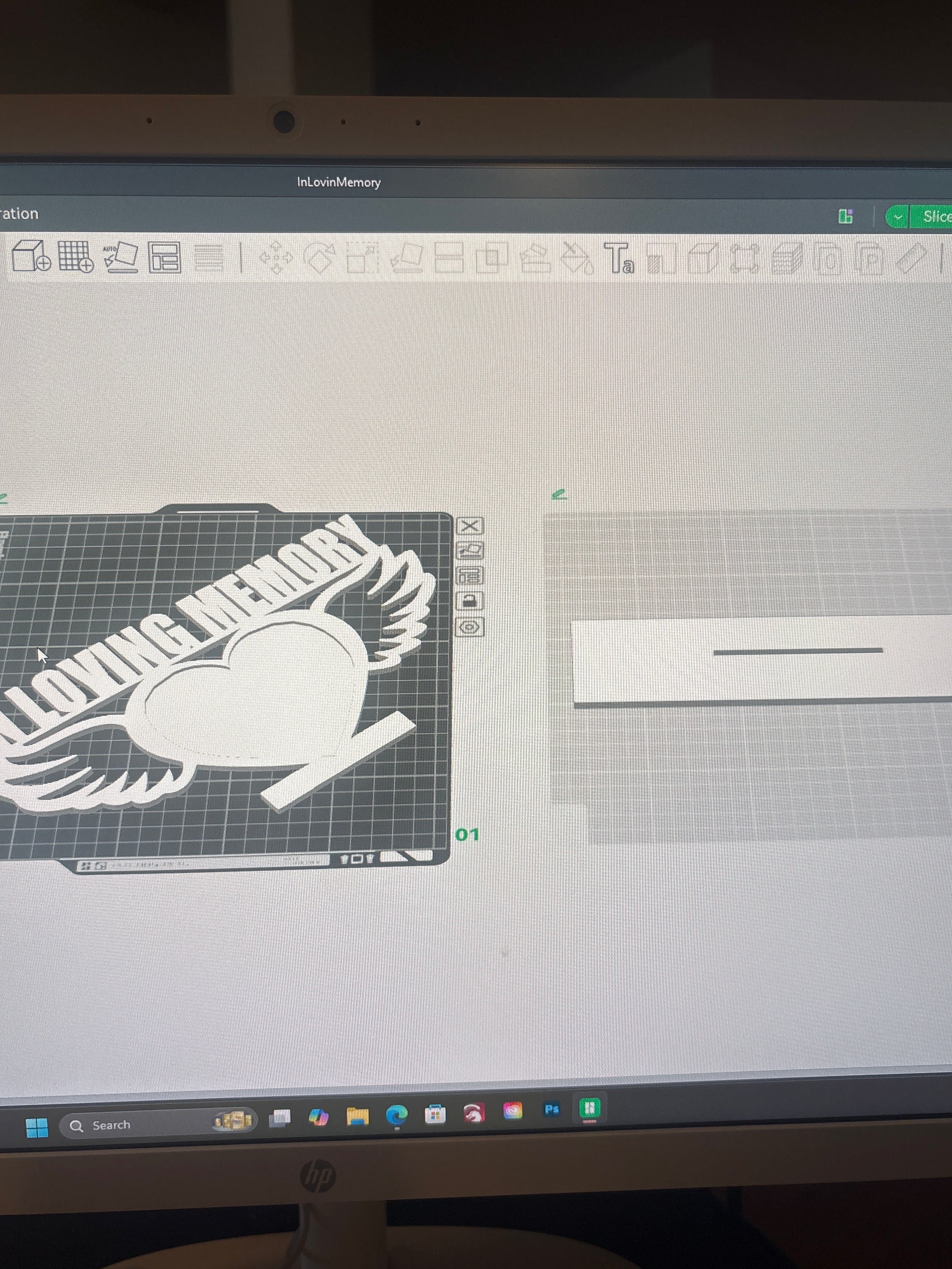
Task: Select the Rotate tool in toolbar
Action: pos(319,258)
